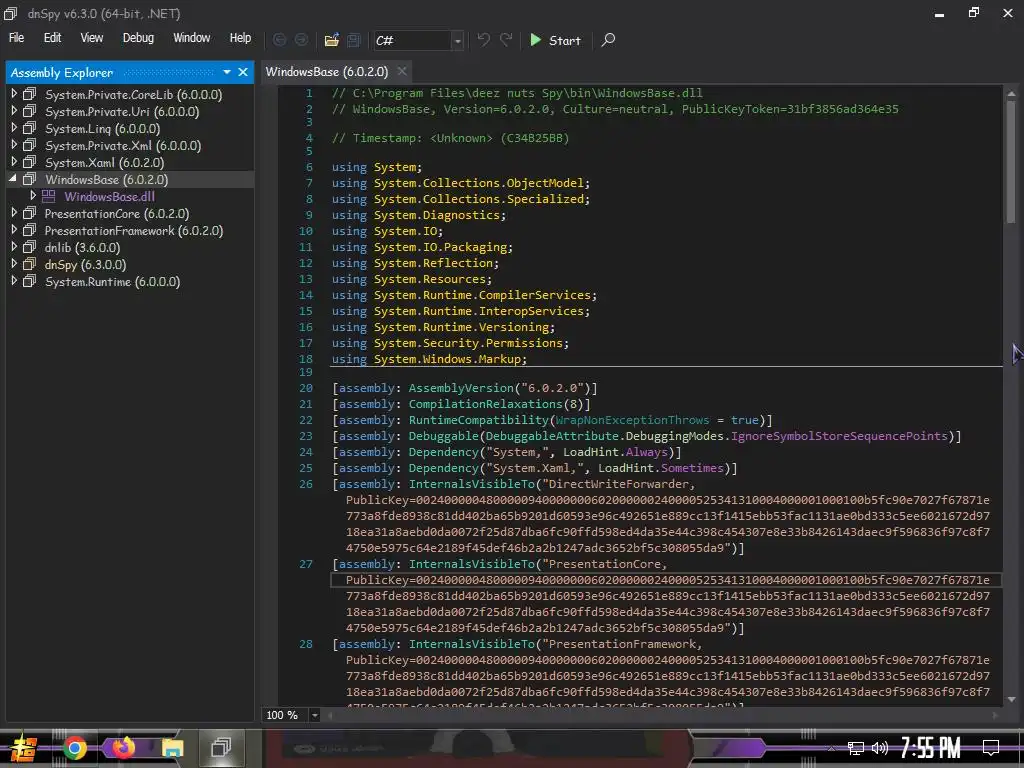Image resolution: width=1024 pixels, height=768 pixels.
Task: Select System.Runtime (6.0.0.0) assembly
Action: (112, 281)
